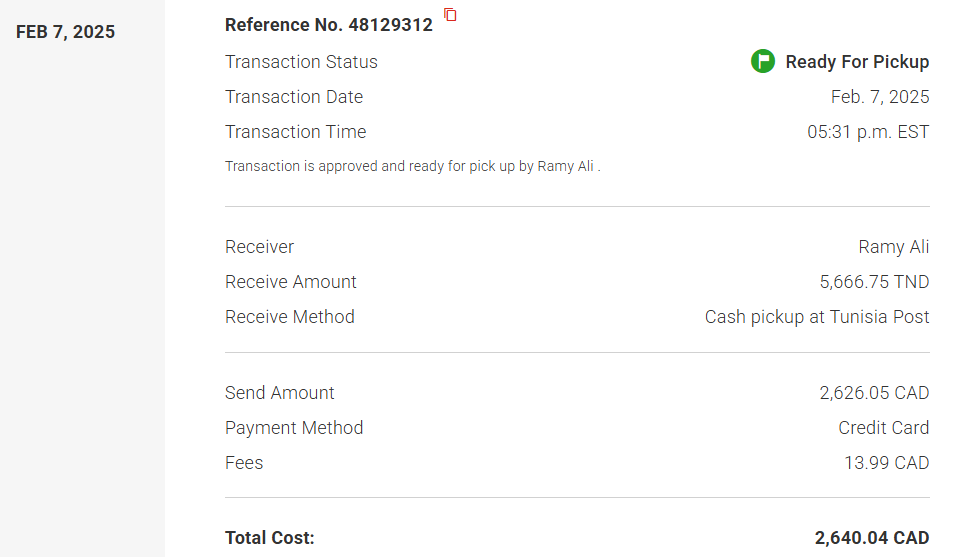Click the approved-and-ready pickup note text
980x557 pixels.
(412, 167)
